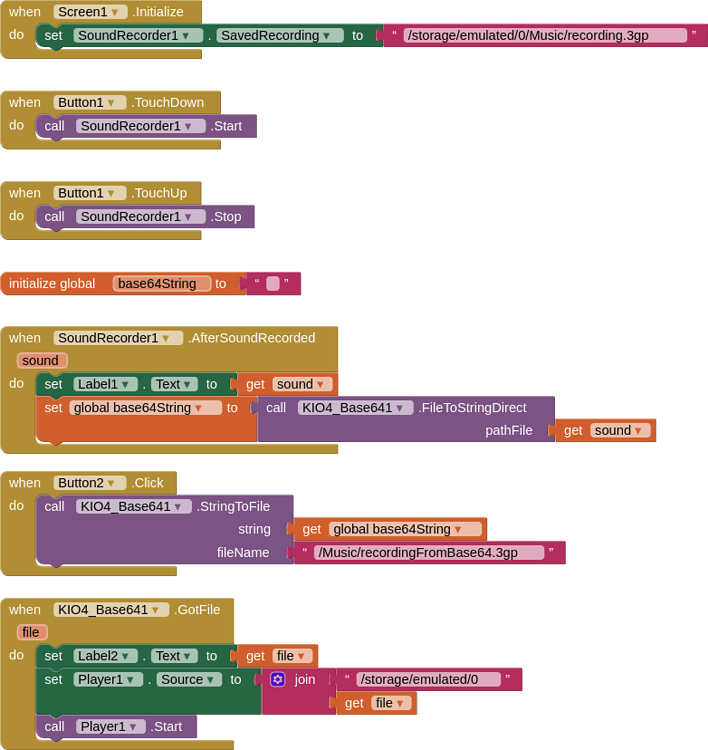The height and width of the screenshot is (750, 708).
Task: Select the '.AfterSoundRecorded' event label
Action: [x=251, y=338]
